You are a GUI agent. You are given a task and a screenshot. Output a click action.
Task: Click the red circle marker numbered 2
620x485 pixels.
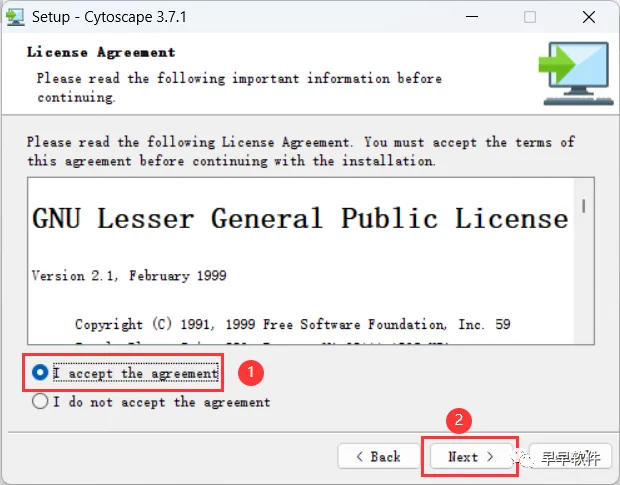(459, 420)
